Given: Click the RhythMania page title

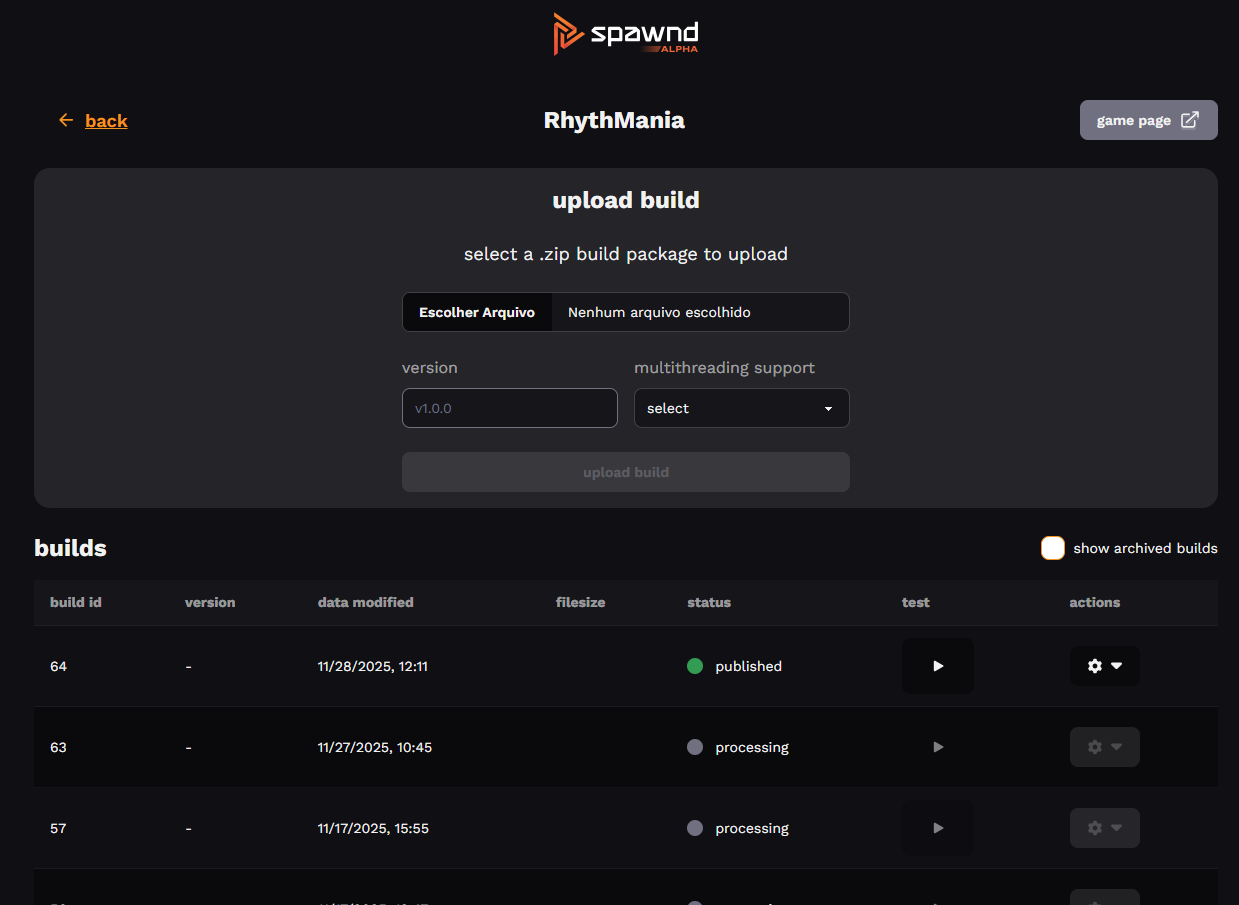Looking at the screenshot, I should (x=614, y=121).
